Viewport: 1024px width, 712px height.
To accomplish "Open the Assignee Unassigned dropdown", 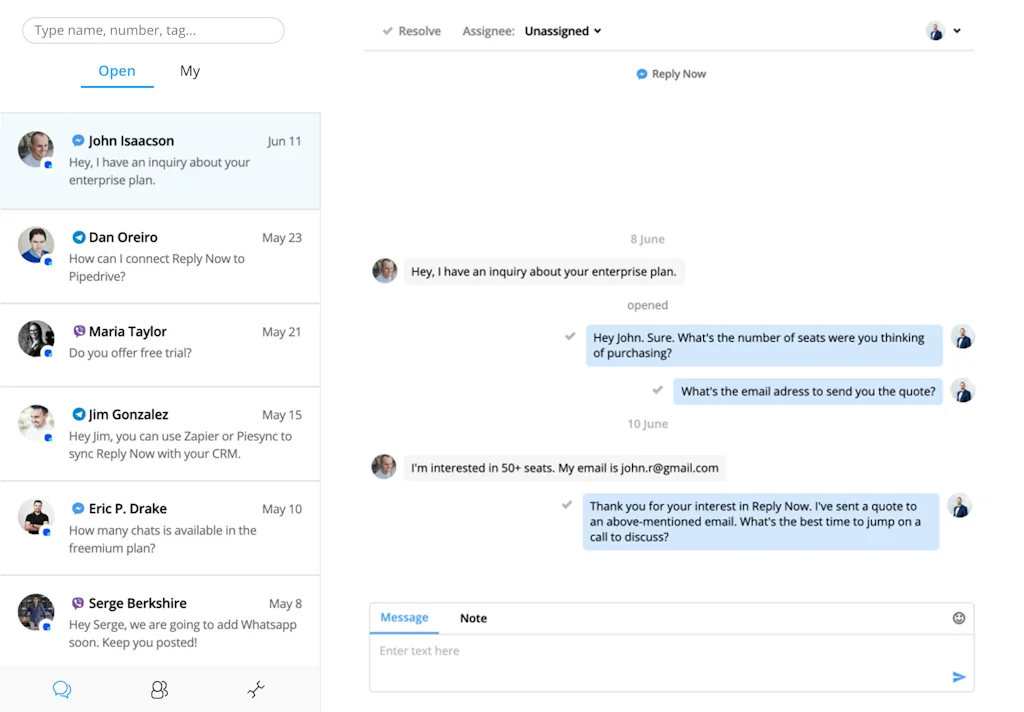I will [x=556, y=31].
